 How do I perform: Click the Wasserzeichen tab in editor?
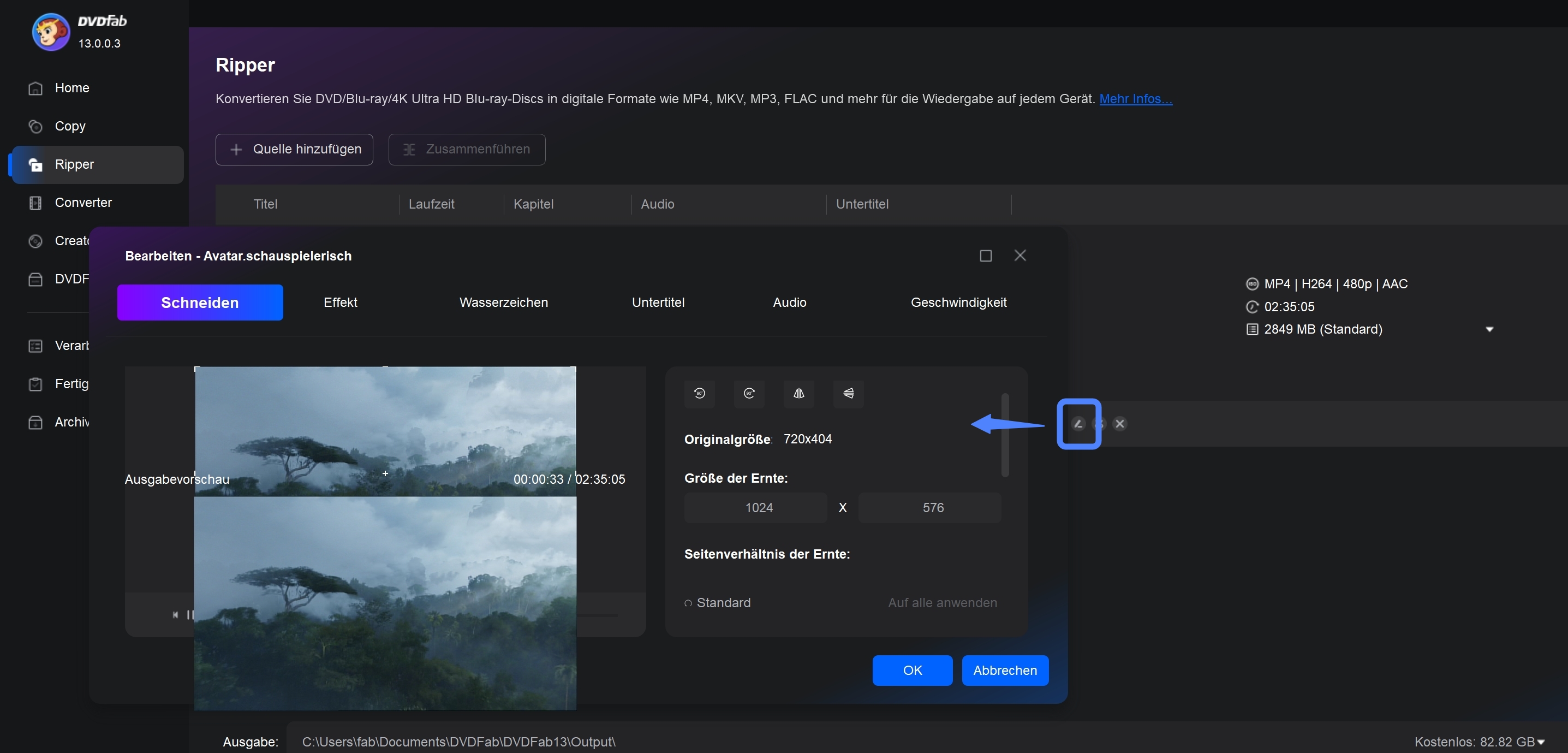[504, 302]
